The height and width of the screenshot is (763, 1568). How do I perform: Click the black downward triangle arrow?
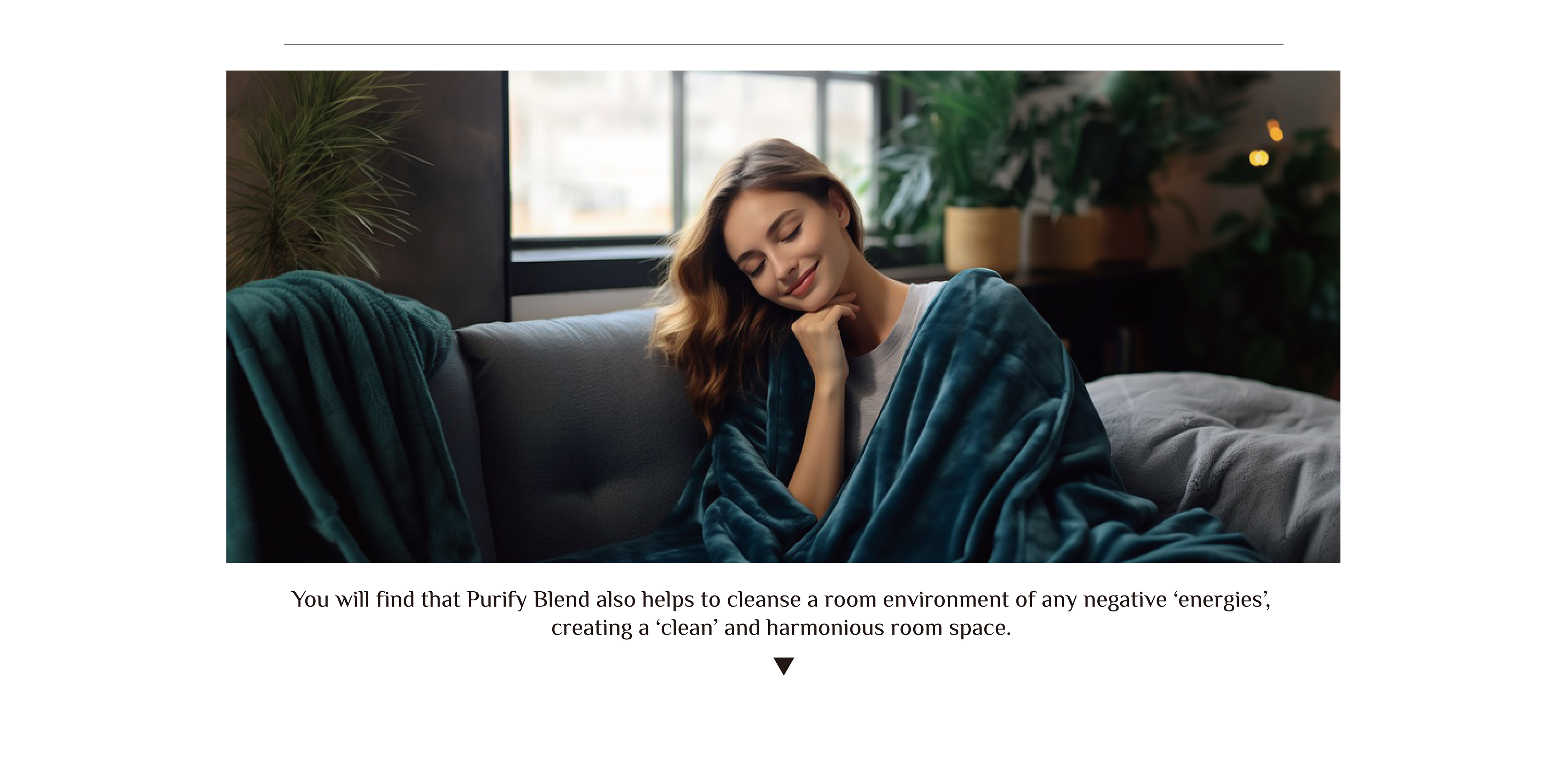click(783, 665)
